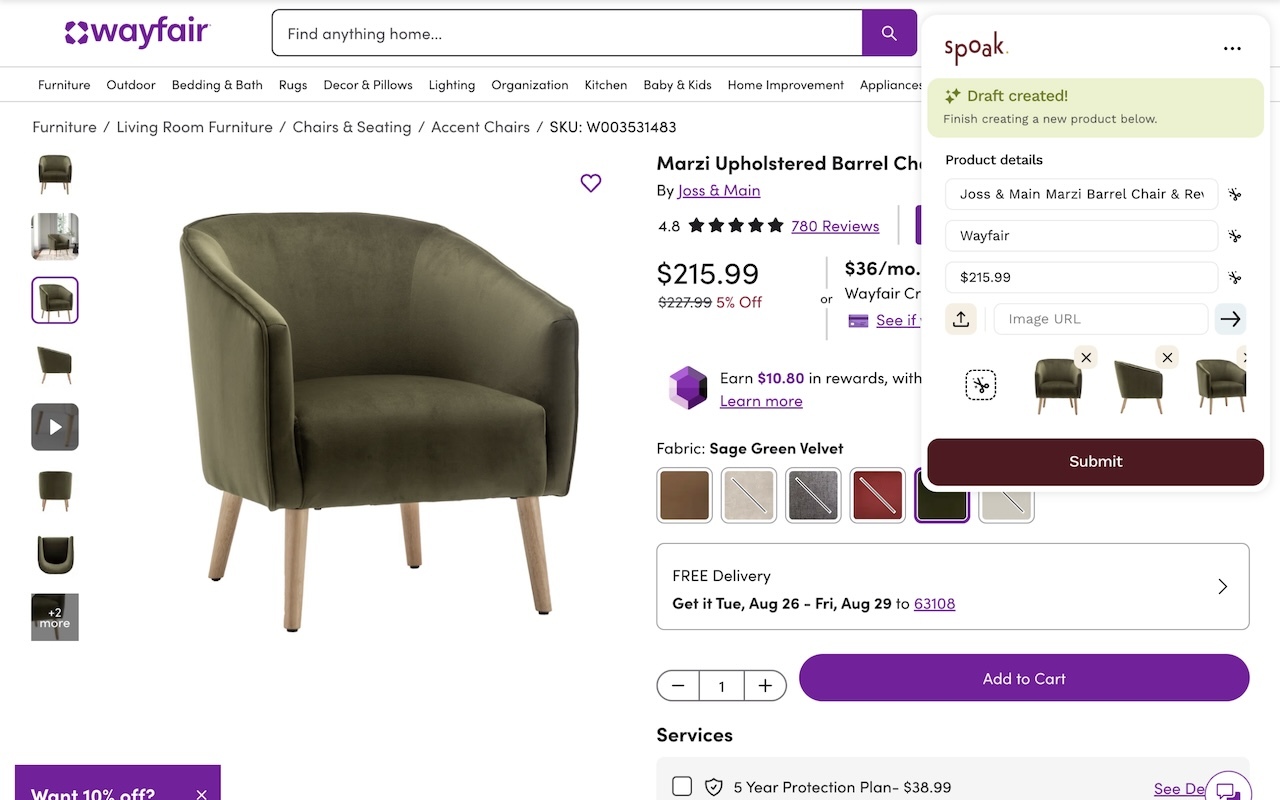Open the Lighting category menu
Screen dimensions: 1280x800
pos(452,85)
